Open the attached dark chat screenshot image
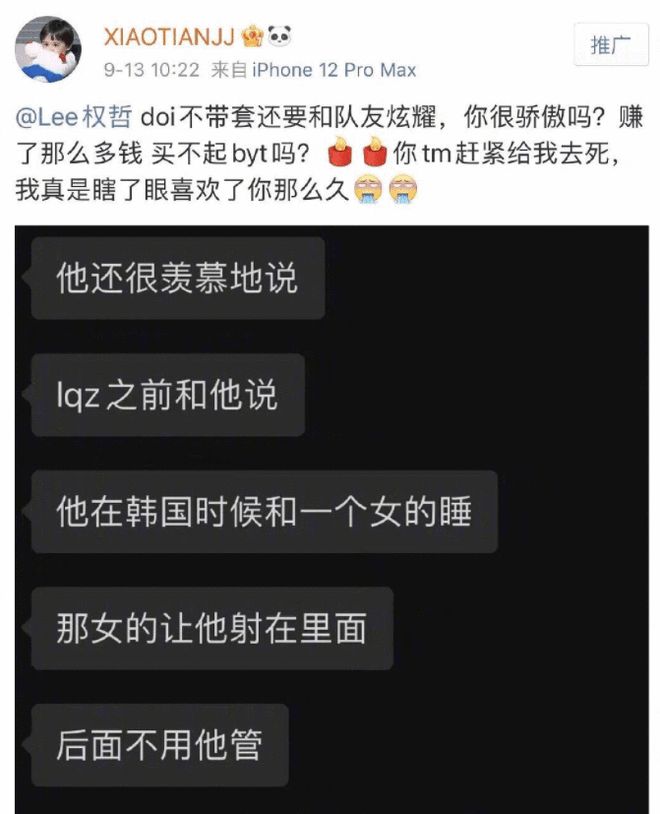The image size is (660, 814). click(332, 519)
